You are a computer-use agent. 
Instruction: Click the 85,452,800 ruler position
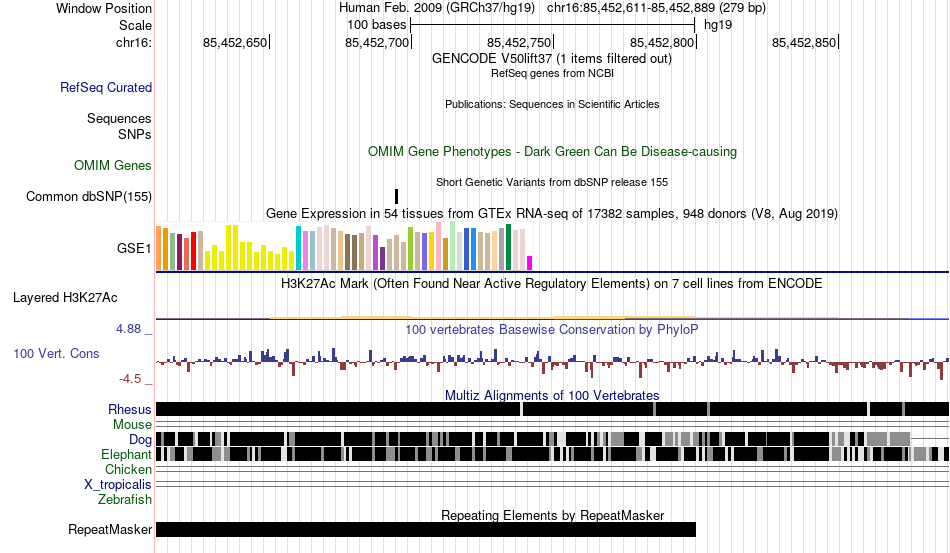click(x=663, y=42)
